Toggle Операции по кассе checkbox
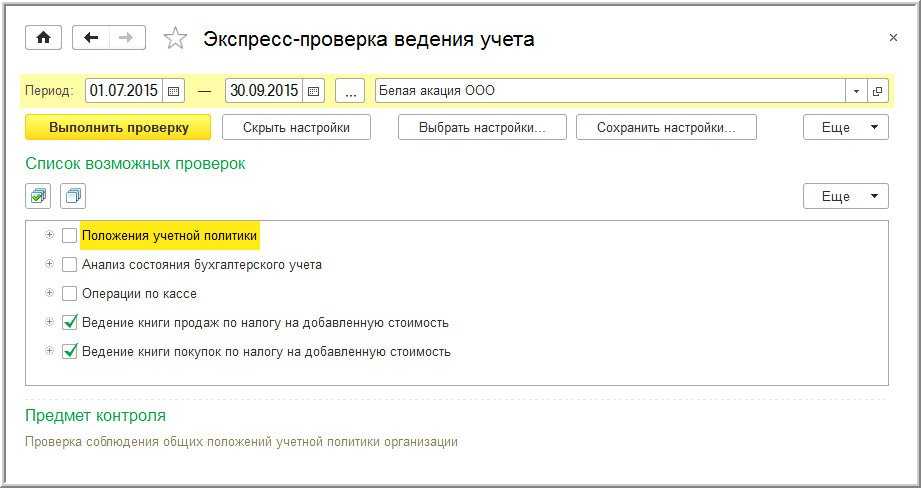The width and height of the screenshot is (921, 488). tap(69, 294)
